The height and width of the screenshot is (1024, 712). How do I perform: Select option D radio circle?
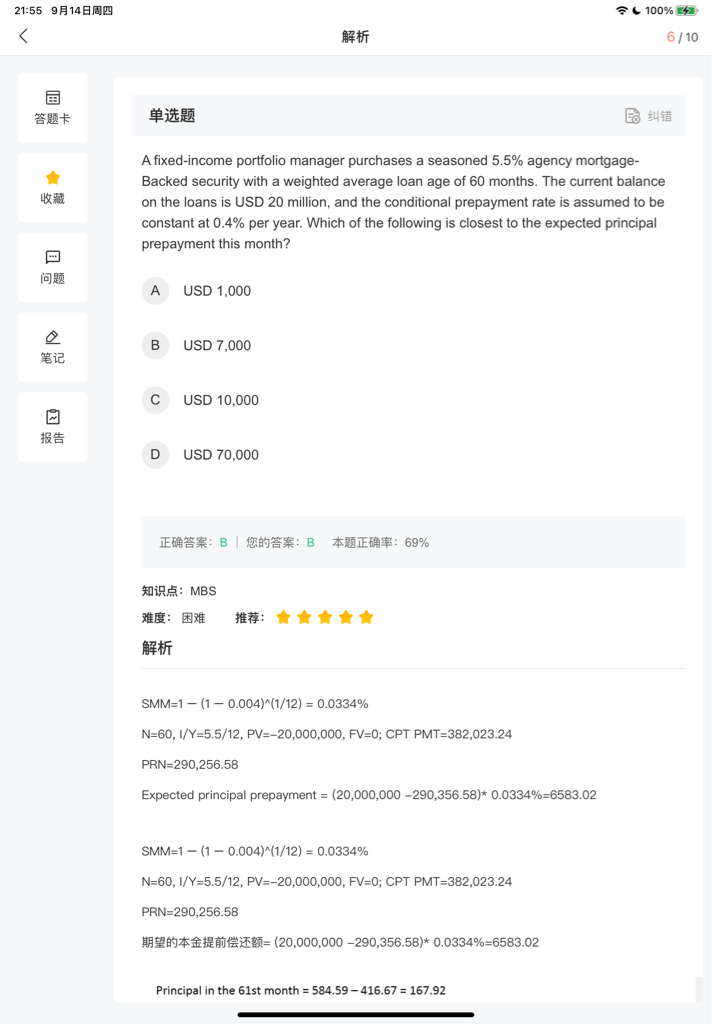pos(155,455)
